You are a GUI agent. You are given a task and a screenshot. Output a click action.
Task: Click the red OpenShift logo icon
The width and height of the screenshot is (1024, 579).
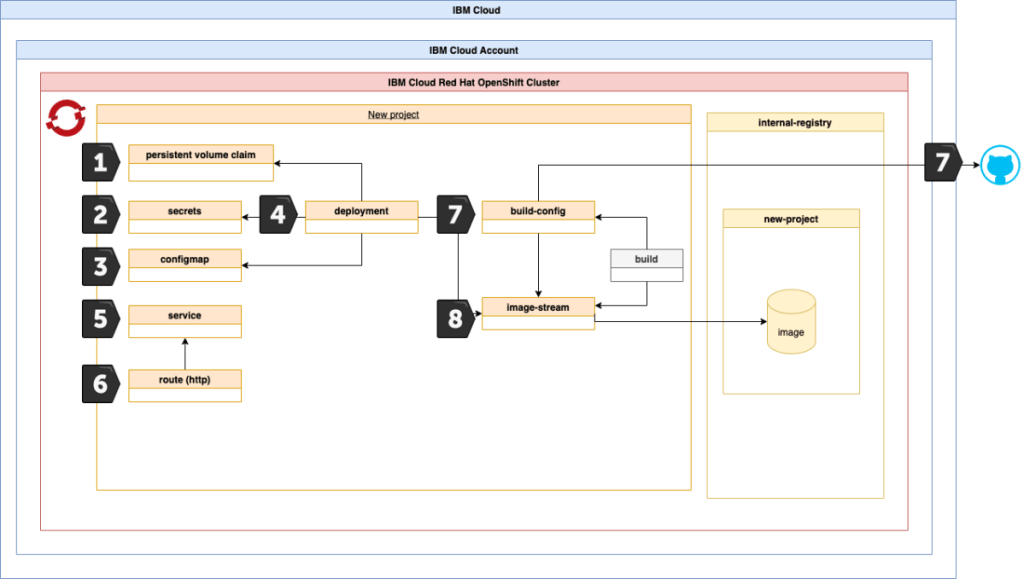(66, 118)
